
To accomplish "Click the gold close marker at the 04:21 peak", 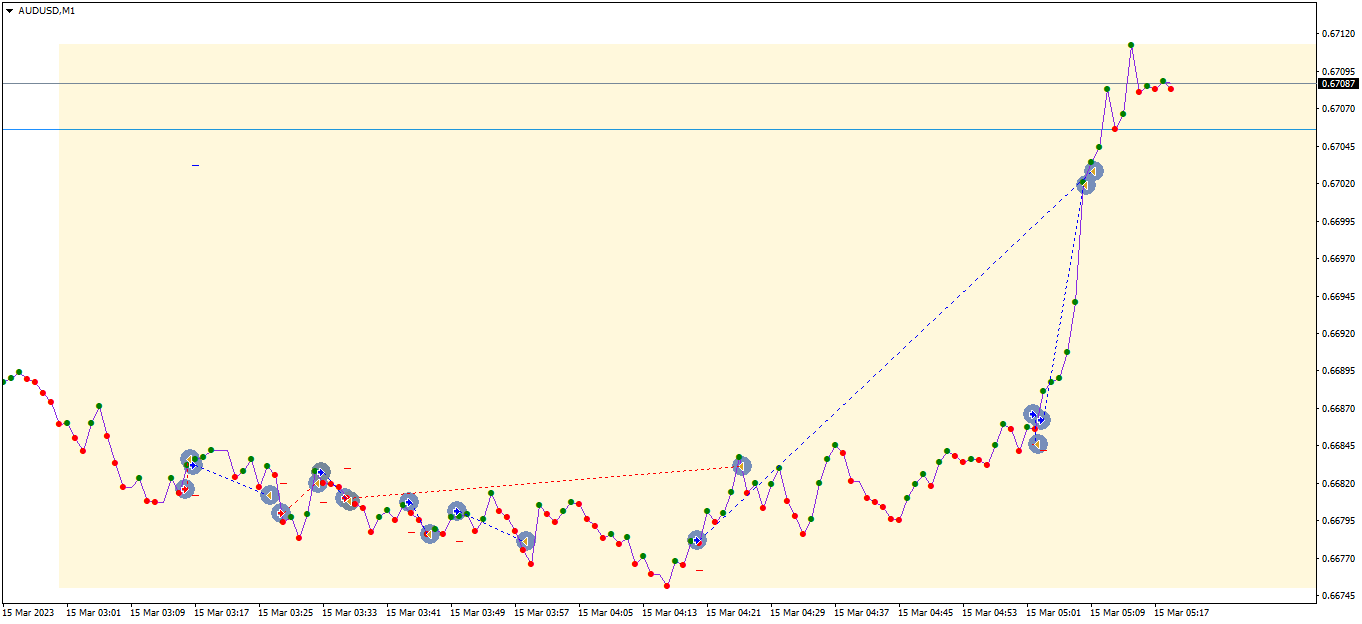I will click(x=741, y=465).
